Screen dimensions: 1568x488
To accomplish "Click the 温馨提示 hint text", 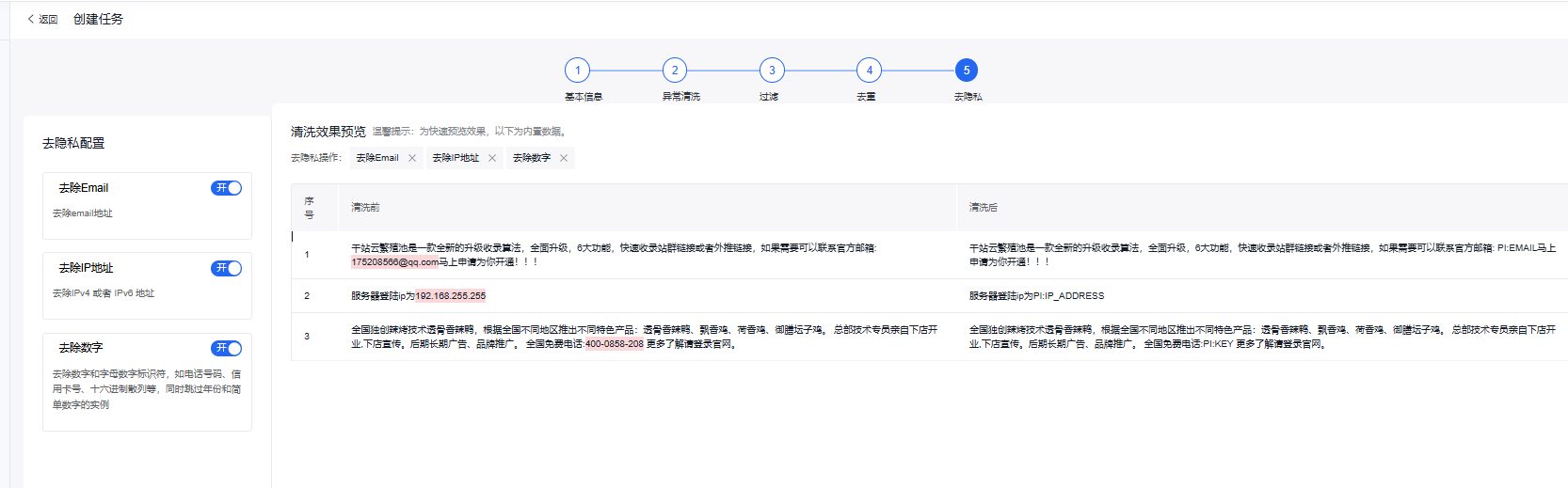I will (x=470, y=132).
